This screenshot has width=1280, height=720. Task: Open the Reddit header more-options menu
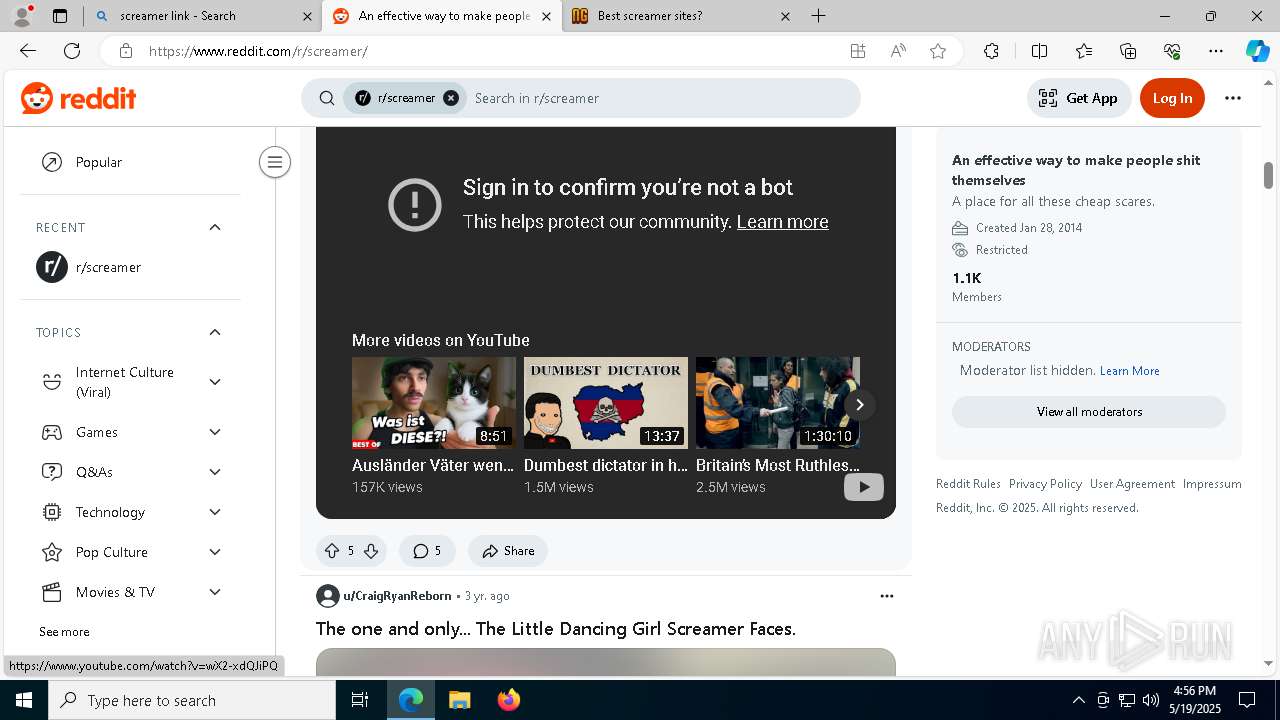coord(1233,98)
